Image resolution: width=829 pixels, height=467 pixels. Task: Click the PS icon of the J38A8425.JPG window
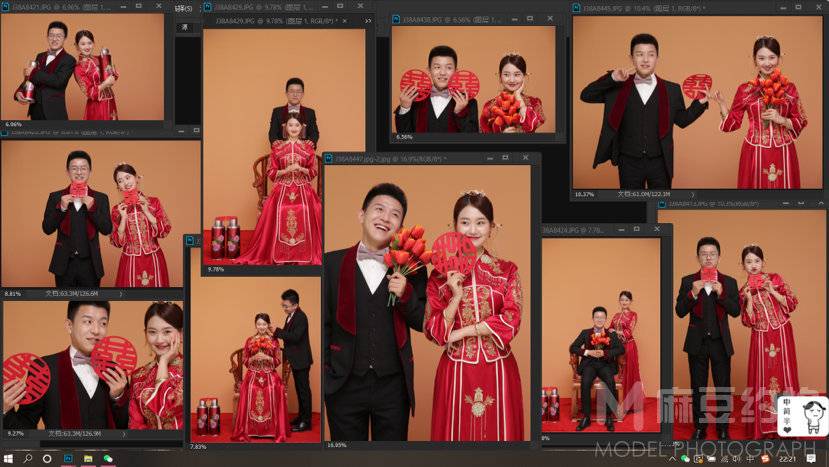coord(208,7)
